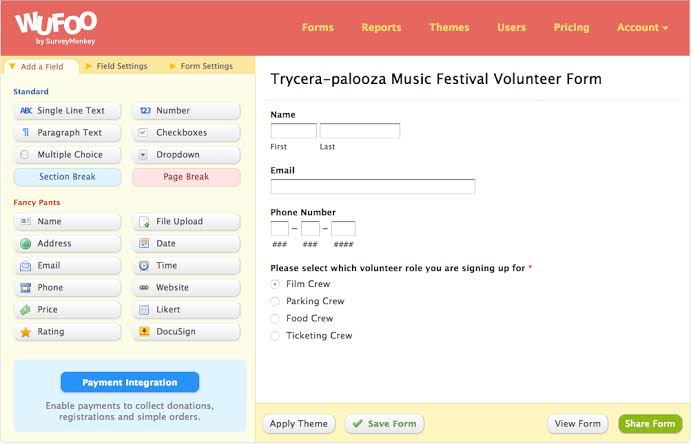Insert a File Upload field
691x444 pixels.
[186, 222]
